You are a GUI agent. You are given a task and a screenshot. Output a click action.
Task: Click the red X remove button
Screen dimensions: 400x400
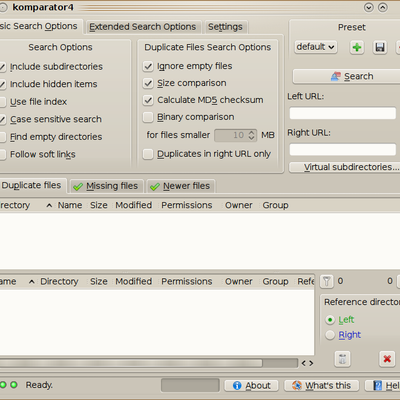(x=387, y=359)
